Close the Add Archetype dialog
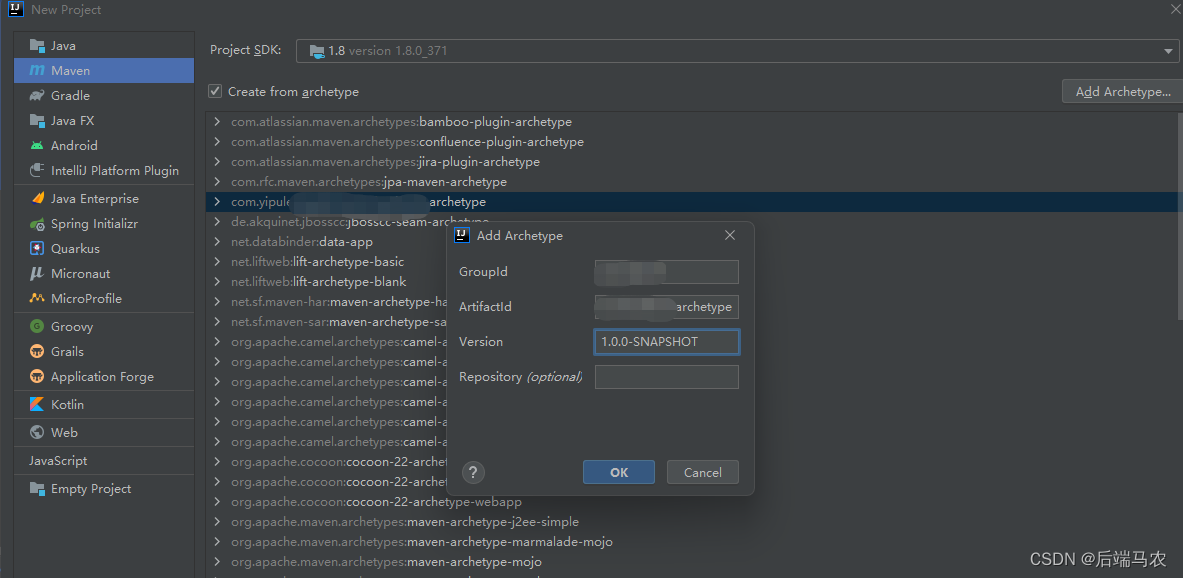 (730, 235)
